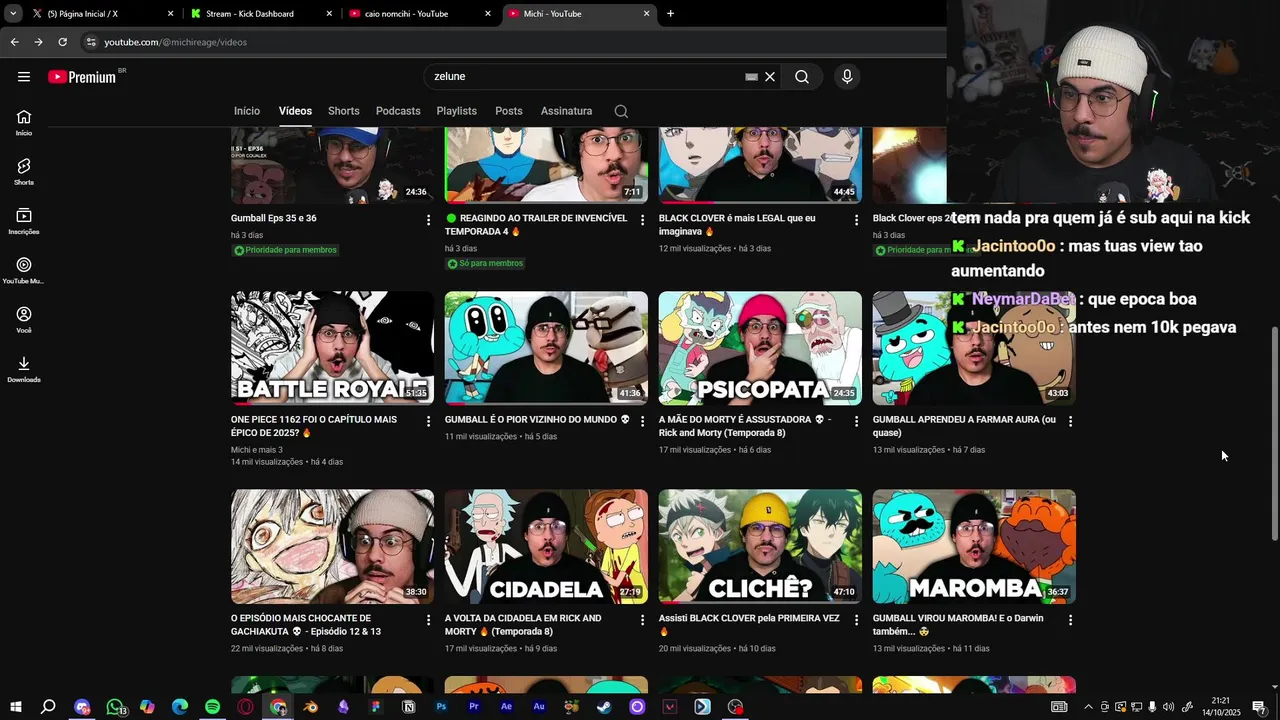Open options menu for INVENCÍVEL trailer video
Screen dimensions: 1280x720
[643, 220]
